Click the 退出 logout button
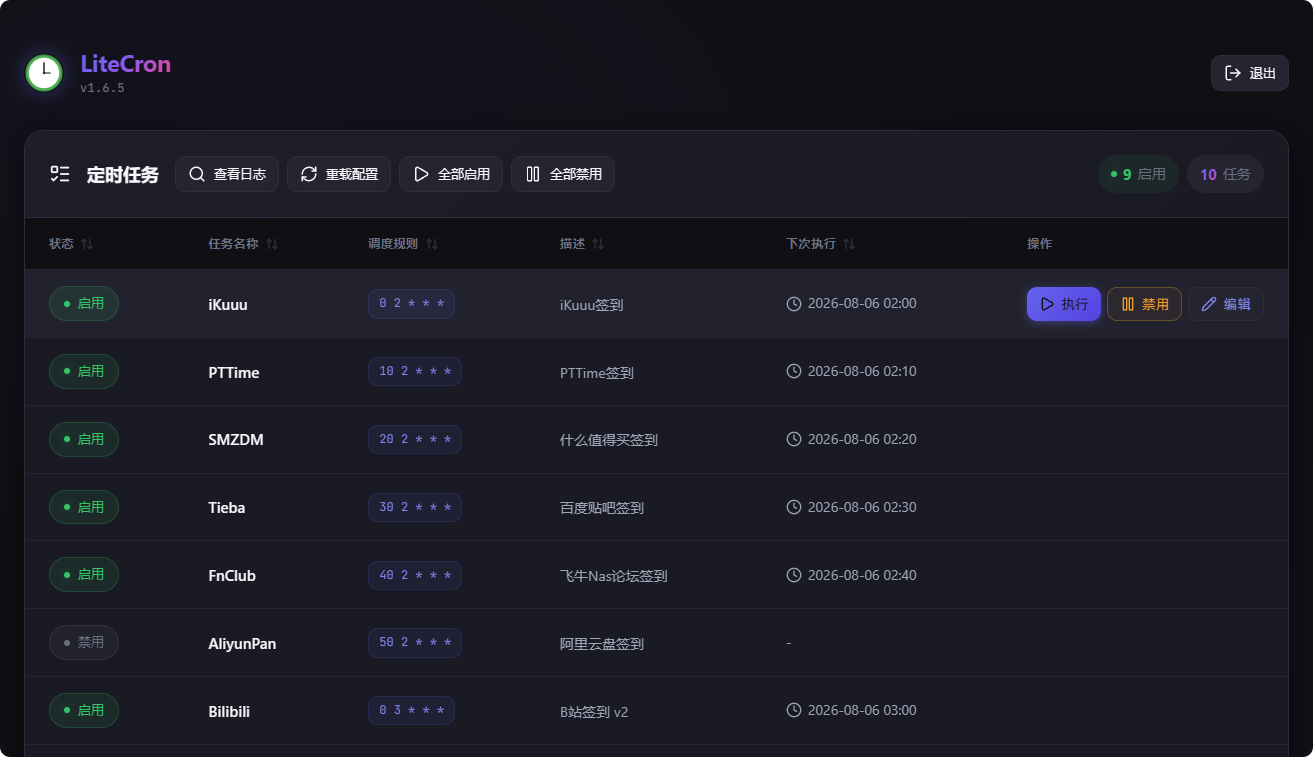This screenshot has width=1313, height=757. 1250,73
